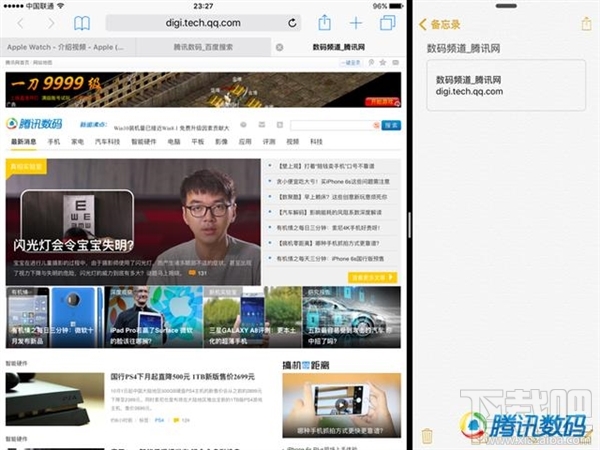
Task: Open the 科技 navigation item
Action: pyautogui.click(x=316, y=142)
